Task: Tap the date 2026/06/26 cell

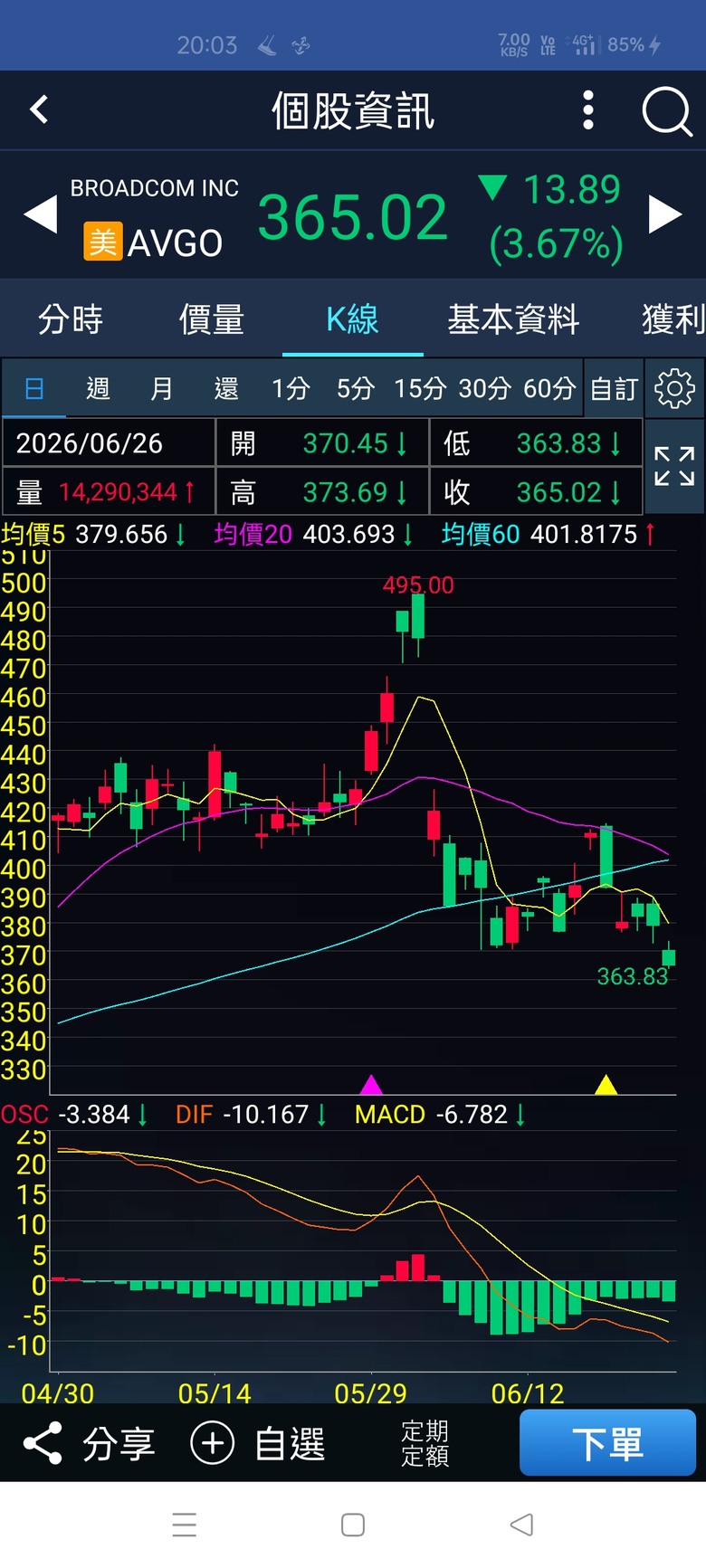Action: pyautogui.click(x=109, y=443)
